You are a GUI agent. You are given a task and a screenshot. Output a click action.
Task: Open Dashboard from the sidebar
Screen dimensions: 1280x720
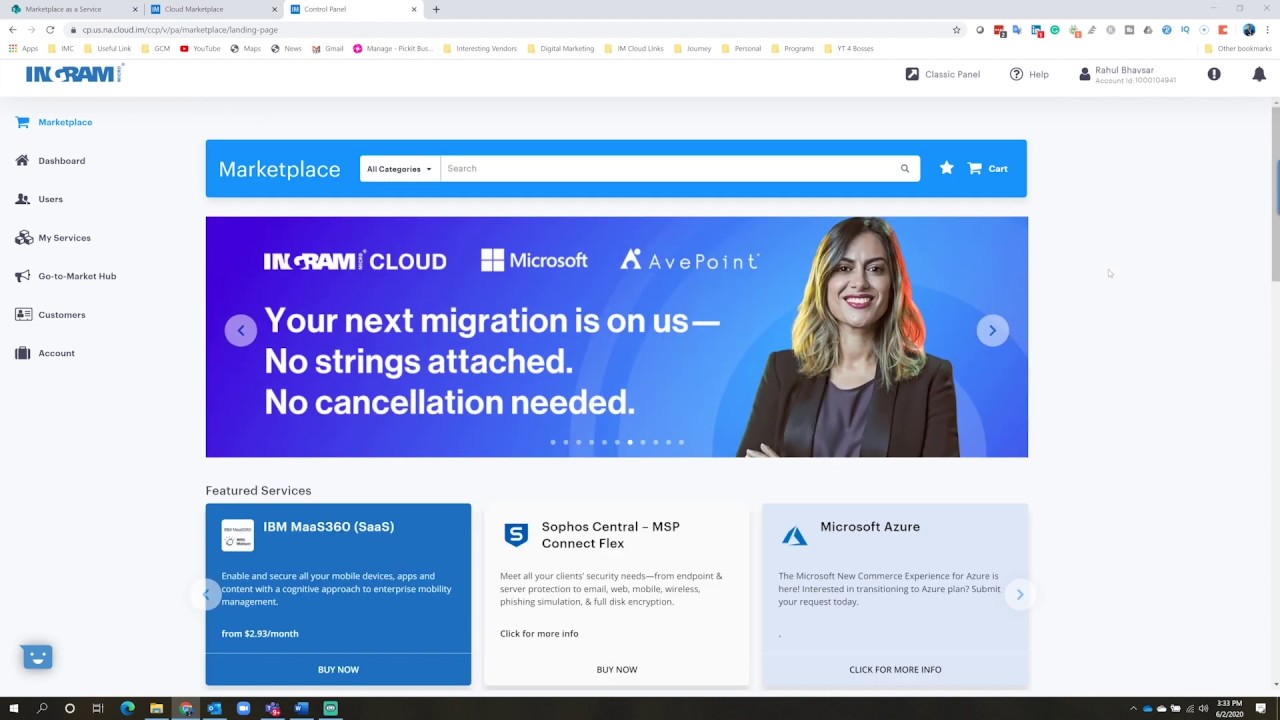pos(61,161)
